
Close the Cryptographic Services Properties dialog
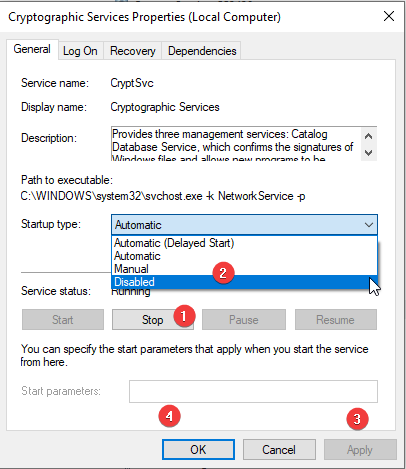click(x=389, y=16)
